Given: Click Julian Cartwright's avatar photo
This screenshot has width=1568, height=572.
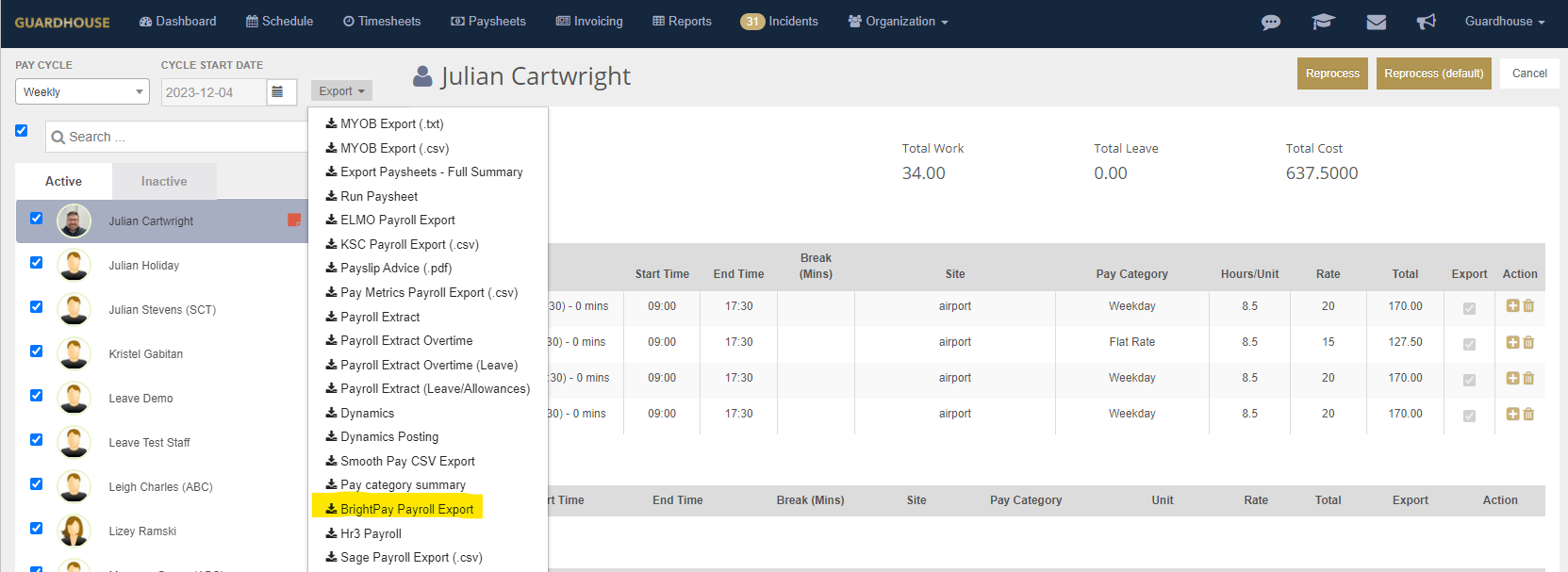Looking at the screenshot, I should 74,221.
